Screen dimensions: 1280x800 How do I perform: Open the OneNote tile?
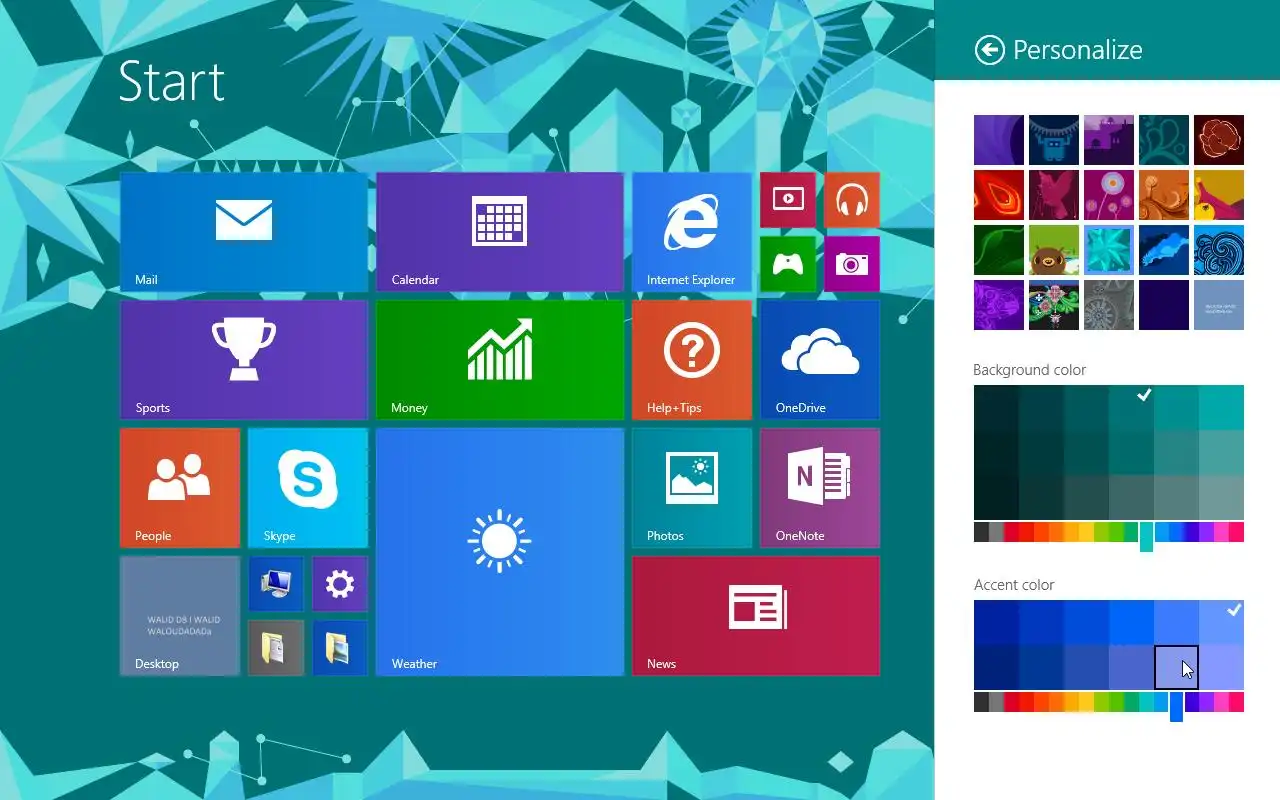[x=820, y=488]
